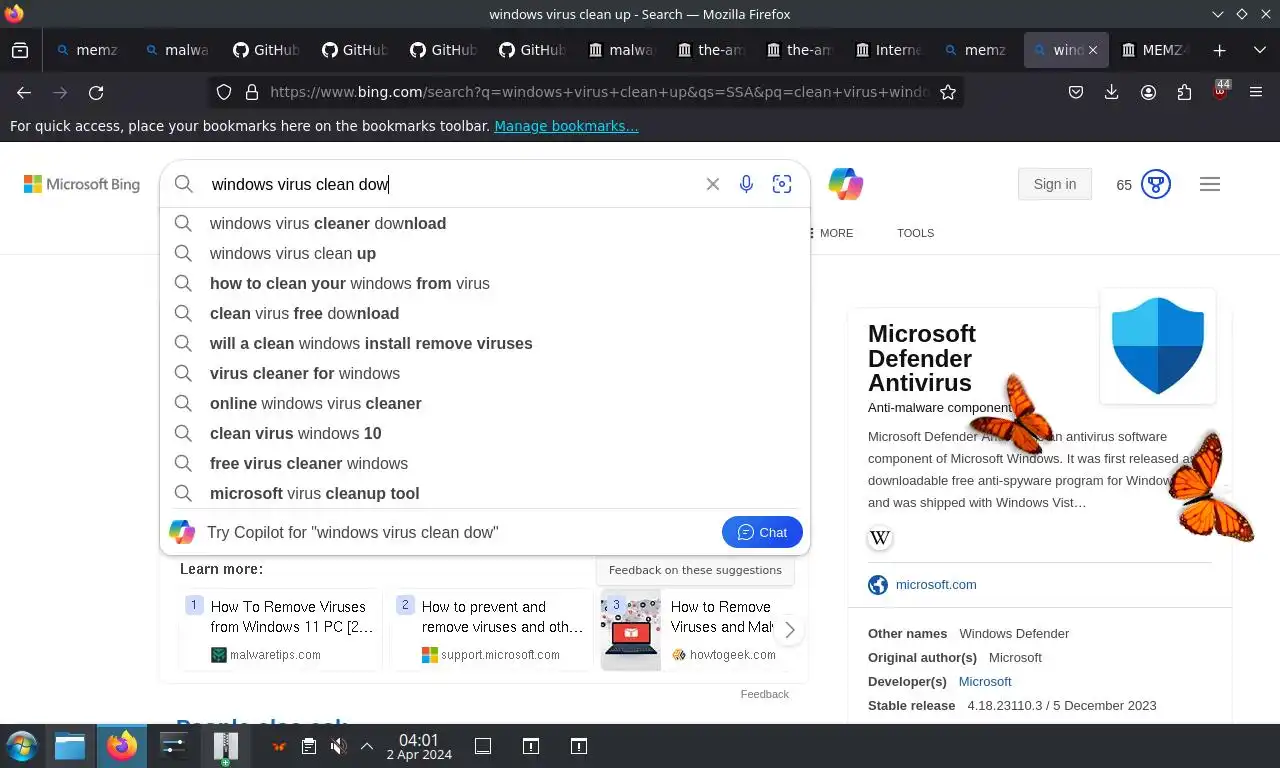Viewport: 1280px width, 768px height.
Task: Clear the Bing search box text
Action: [x=712, y=184]
